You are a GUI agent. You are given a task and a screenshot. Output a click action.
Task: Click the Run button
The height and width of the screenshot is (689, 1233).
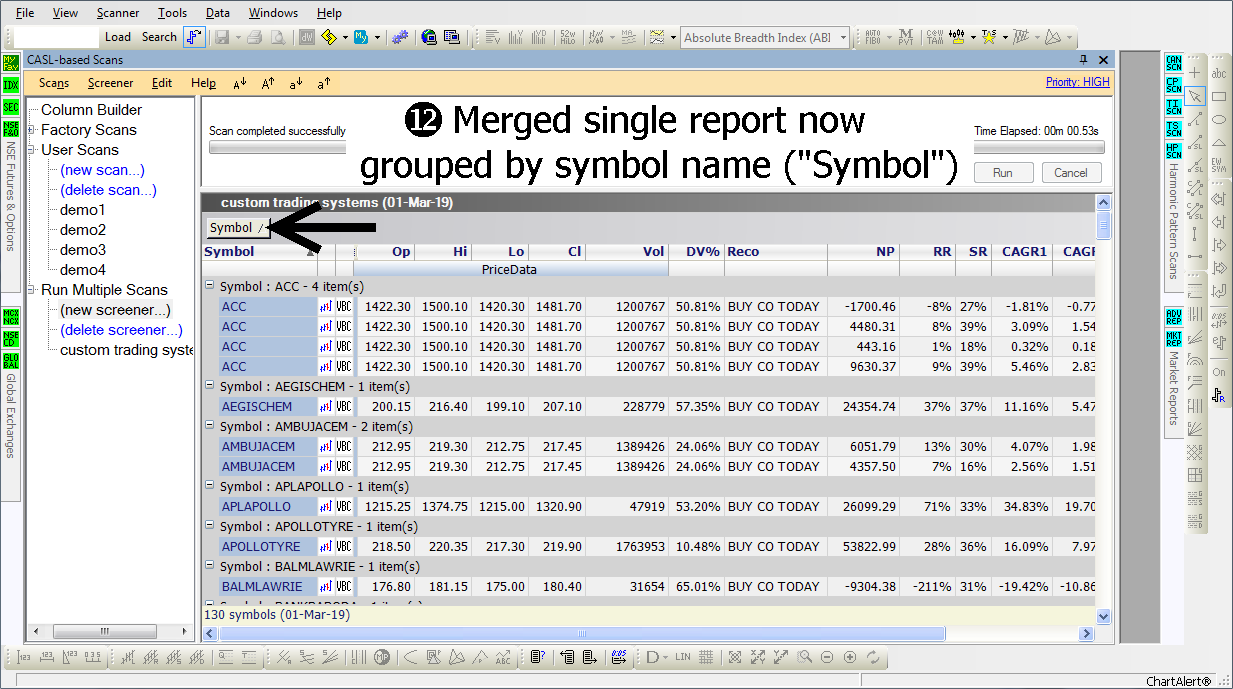pos(1003,172)
